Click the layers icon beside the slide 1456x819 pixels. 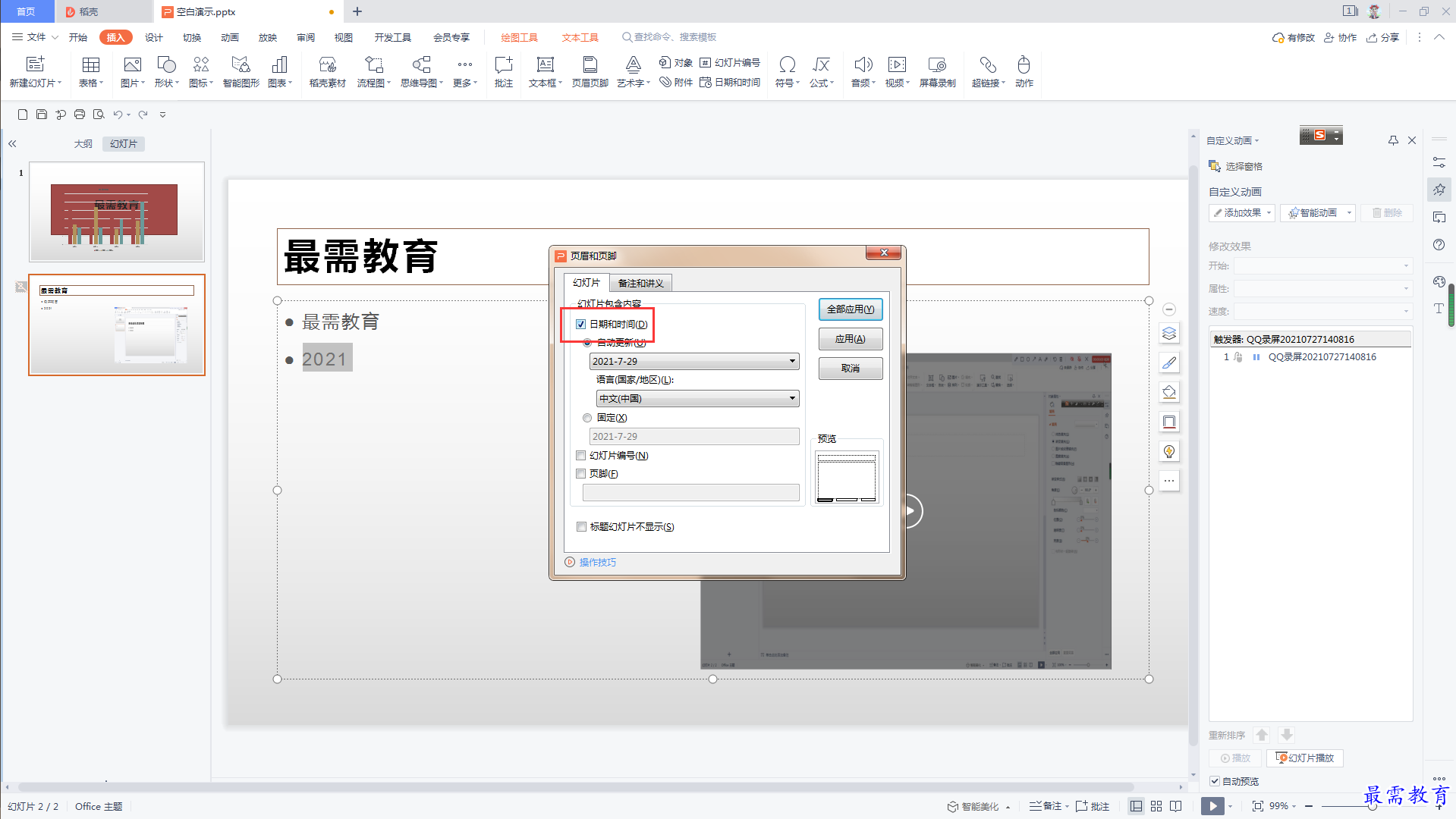tap(1169, 333)
